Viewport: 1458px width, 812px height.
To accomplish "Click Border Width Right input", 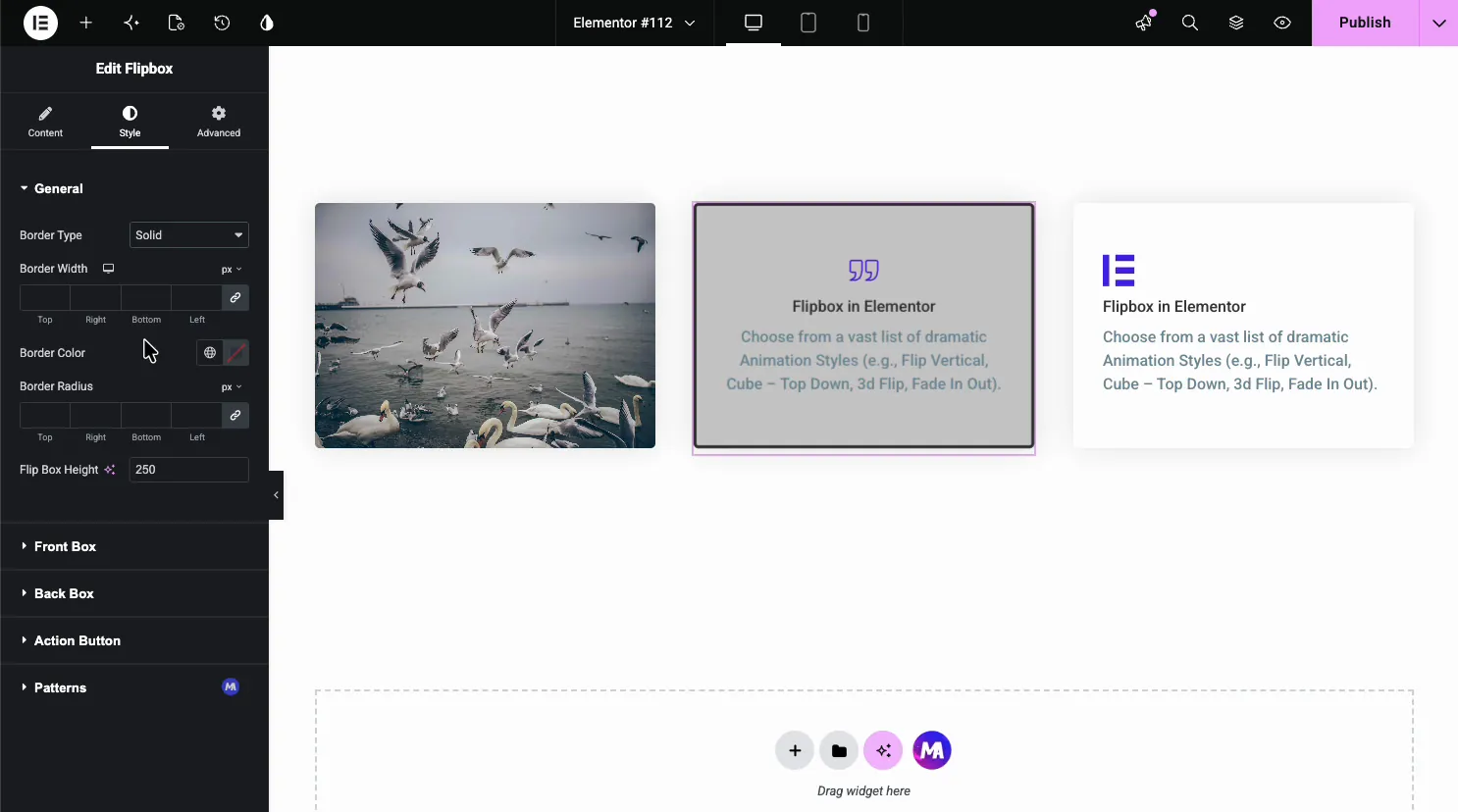I will [x=96, y=298].
